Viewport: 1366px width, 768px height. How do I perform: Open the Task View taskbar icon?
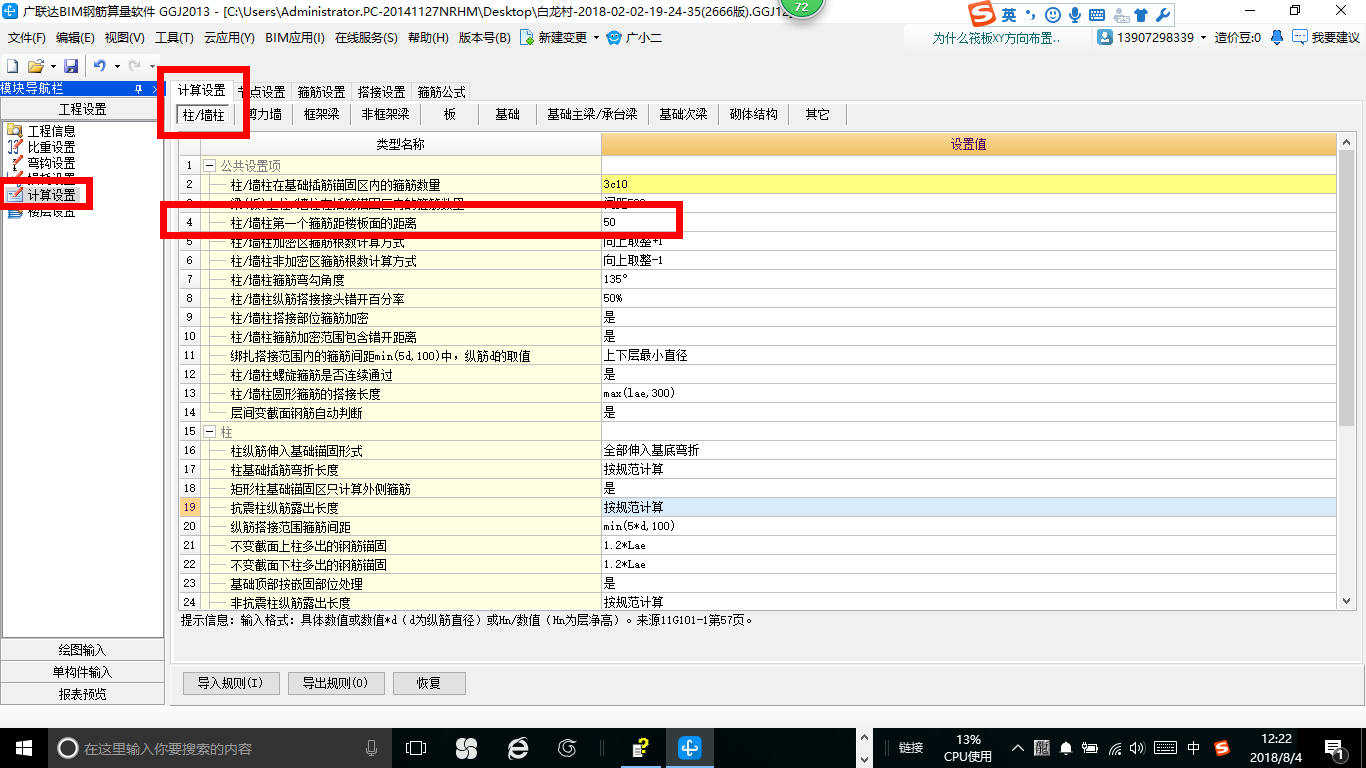[x=416, y=748]
